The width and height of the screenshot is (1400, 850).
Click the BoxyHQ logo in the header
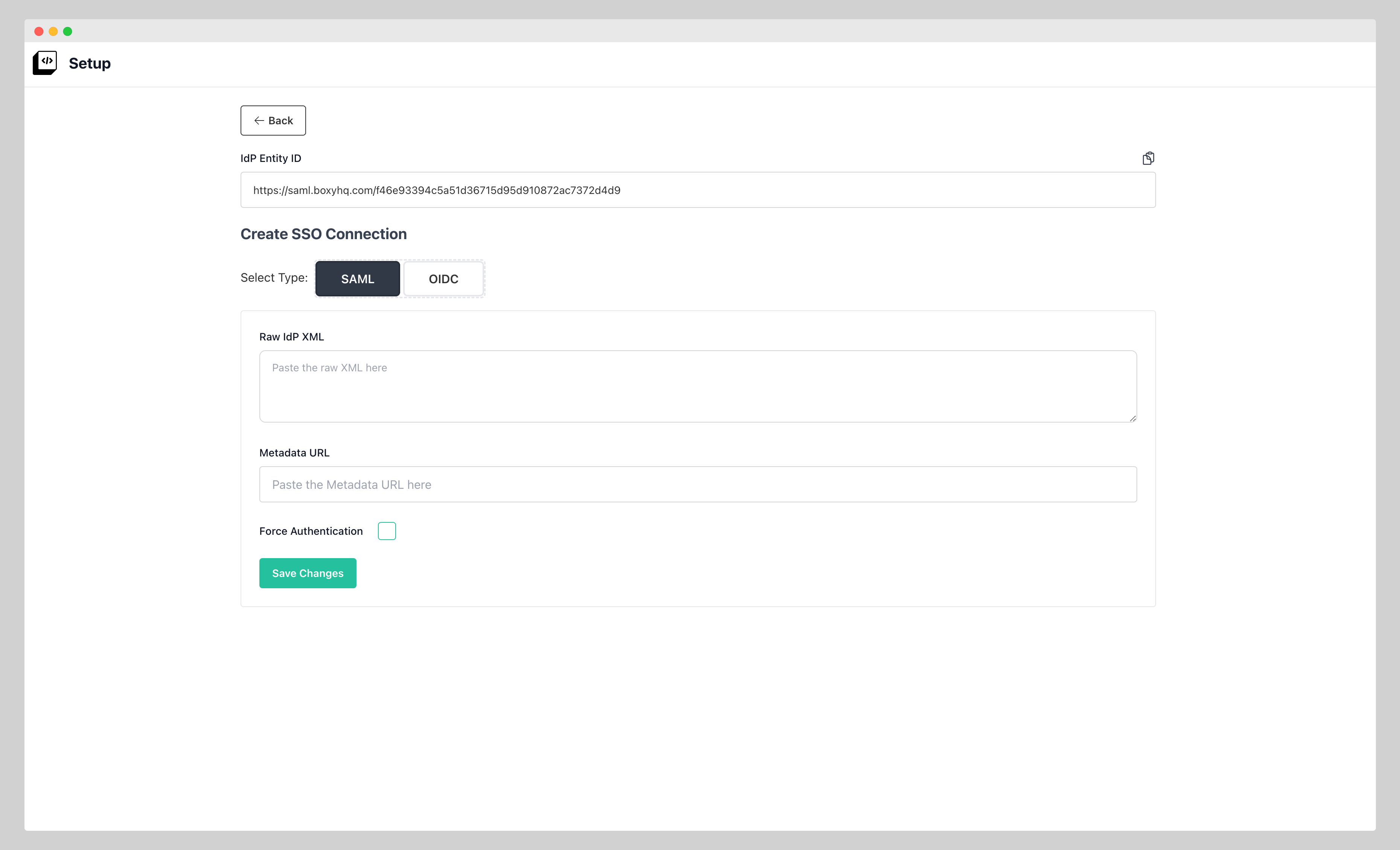(44, 63)
